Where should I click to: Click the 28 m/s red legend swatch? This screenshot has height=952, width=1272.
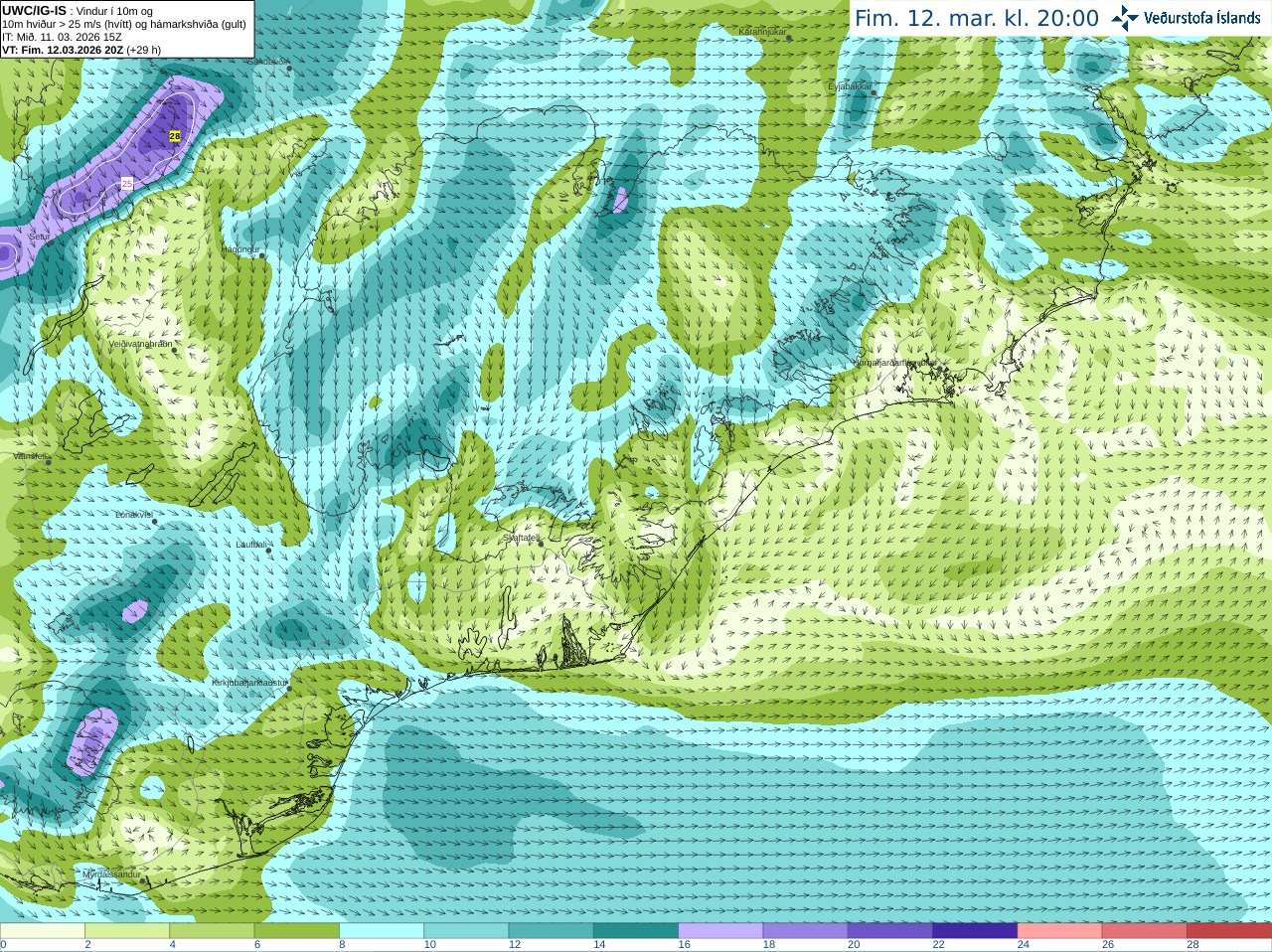pyautogui.click(x=1229, y=931)
